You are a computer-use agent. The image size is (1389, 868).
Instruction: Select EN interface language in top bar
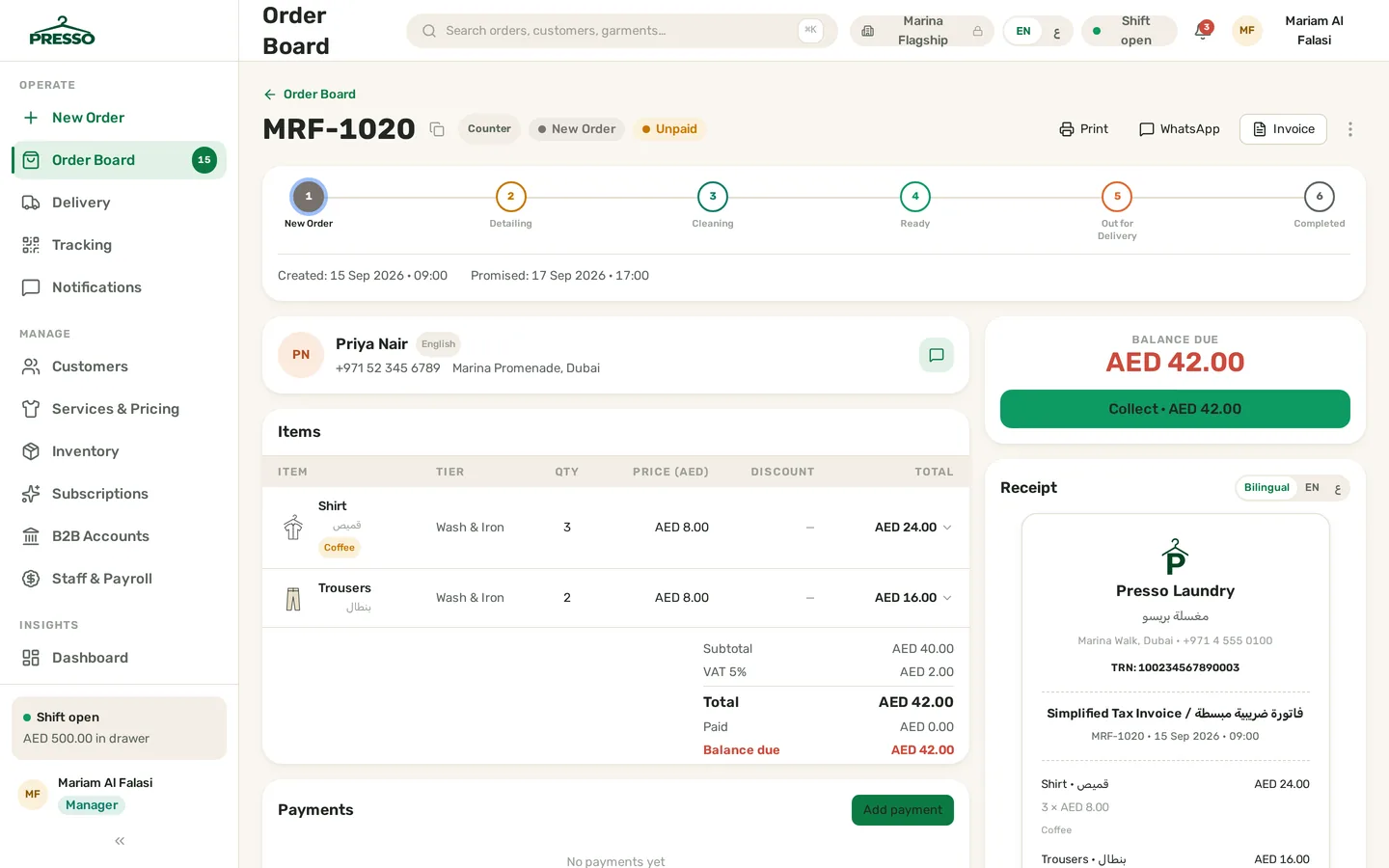pos(1023,32)
